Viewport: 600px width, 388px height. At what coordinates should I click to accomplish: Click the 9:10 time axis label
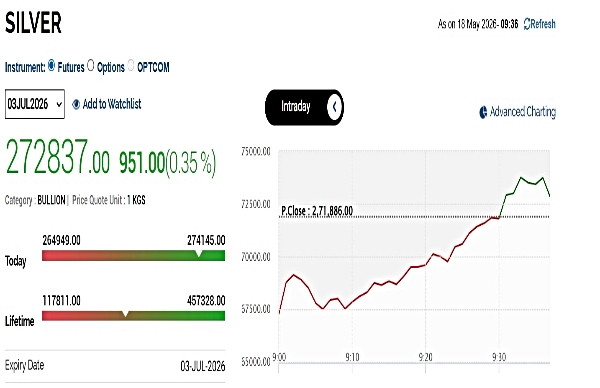click(x=352, y=357)
